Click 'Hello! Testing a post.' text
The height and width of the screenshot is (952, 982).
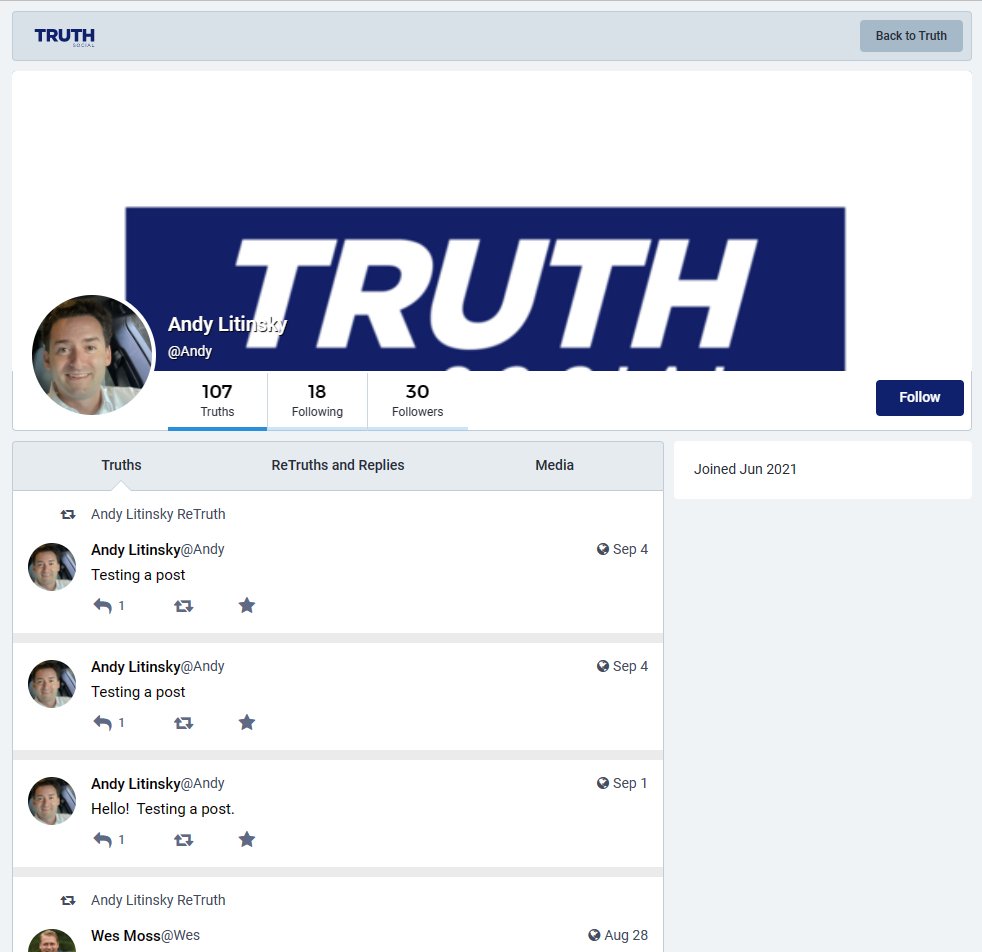(x=163, y=809)
